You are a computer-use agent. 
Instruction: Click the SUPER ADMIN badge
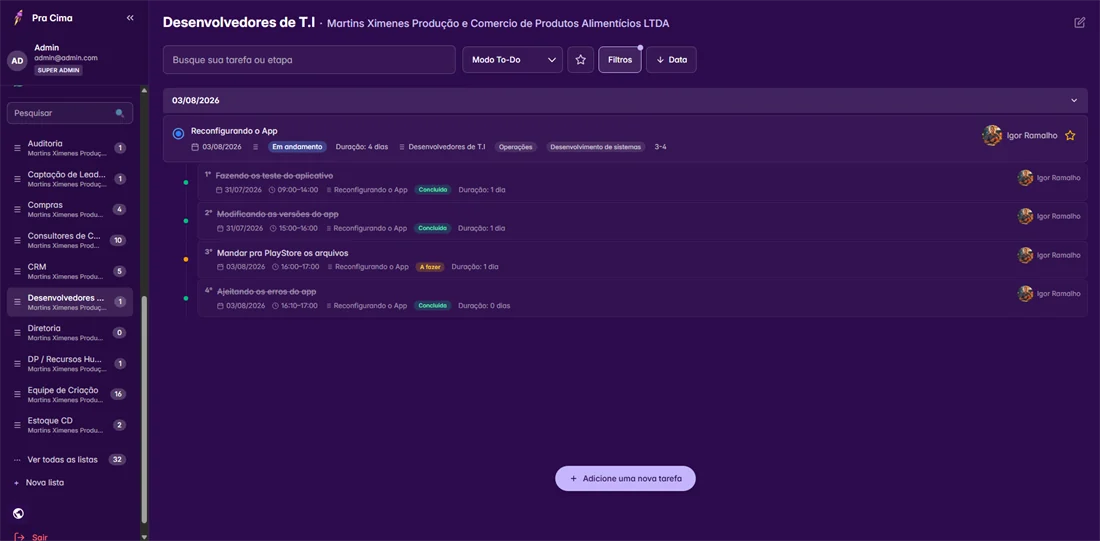(59, 70)
